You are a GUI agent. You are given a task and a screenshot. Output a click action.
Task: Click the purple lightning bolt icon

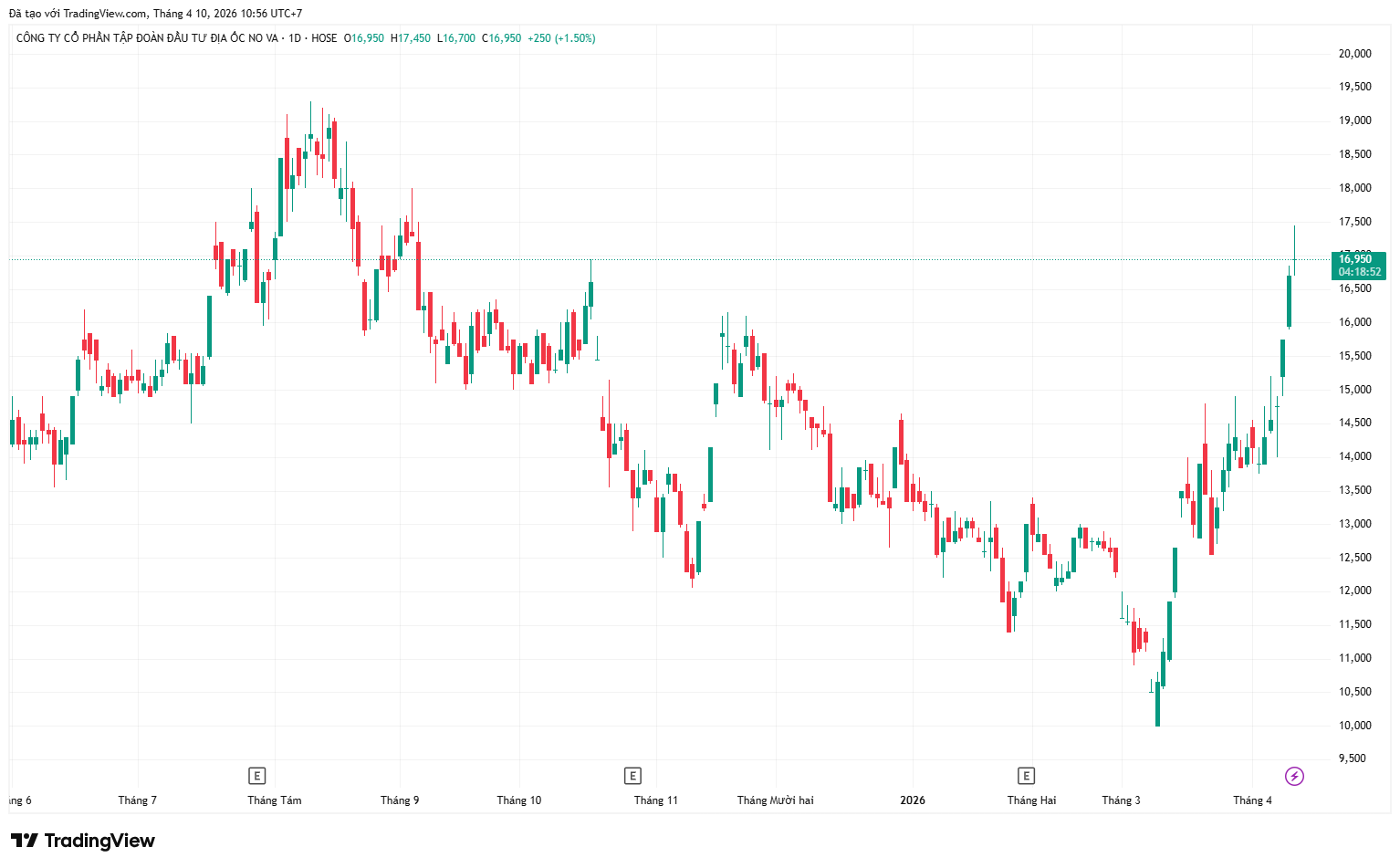click(1294, 776)
